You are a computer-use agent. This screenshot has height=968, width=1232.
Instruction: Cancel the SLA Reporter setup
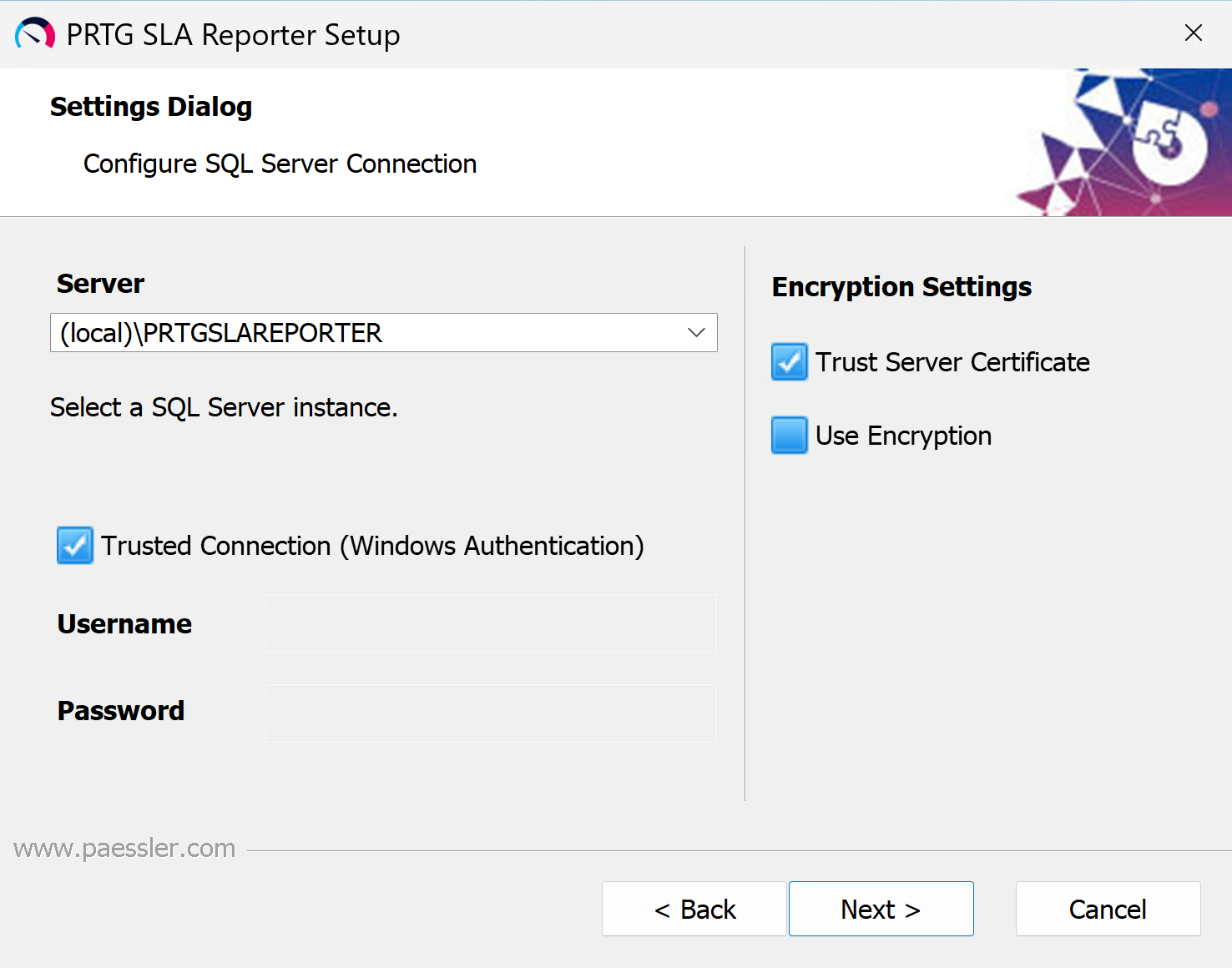(1108, 909)
